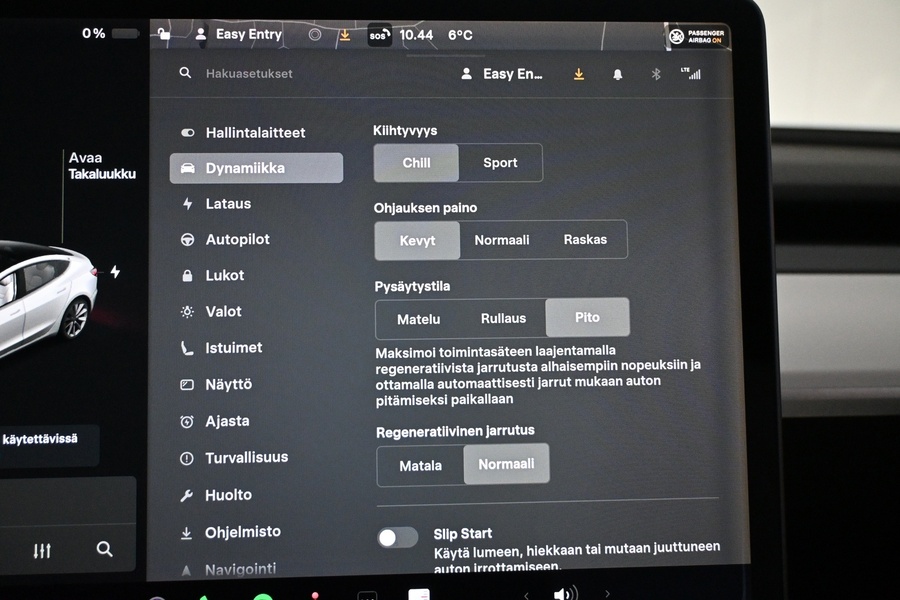Image resolution: width=900 pixels, height=600 pixels.
Task: Enable the Slip Start toggle
Action: click(397, 537)
